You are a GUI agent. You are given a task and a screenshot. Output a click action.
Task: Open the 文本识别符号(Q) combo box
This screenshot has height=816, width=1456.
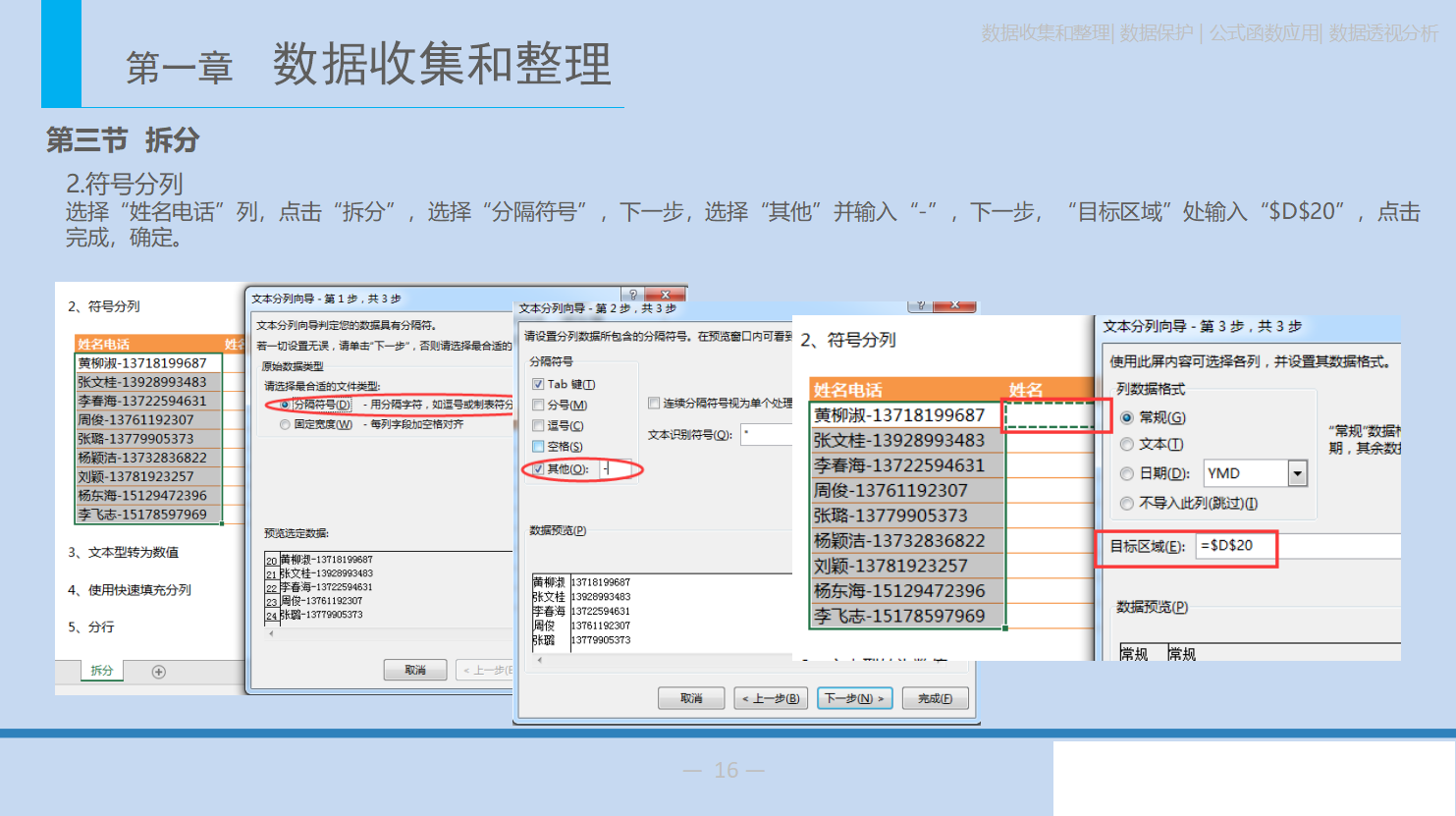pyautogui.click(x=767, y=434)
